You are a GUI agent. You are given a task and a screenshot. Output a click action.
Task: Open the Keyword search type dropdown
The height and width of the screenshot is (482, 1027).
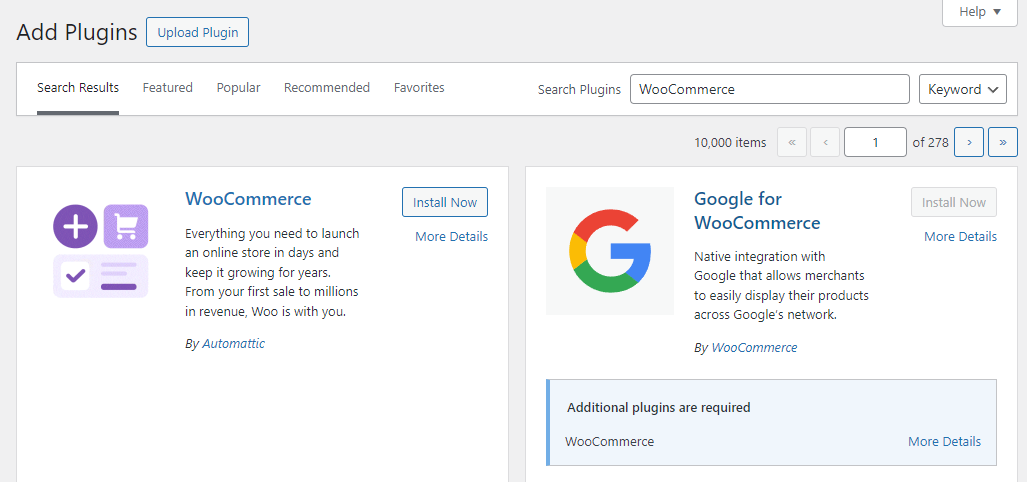(x=963, y=89)
